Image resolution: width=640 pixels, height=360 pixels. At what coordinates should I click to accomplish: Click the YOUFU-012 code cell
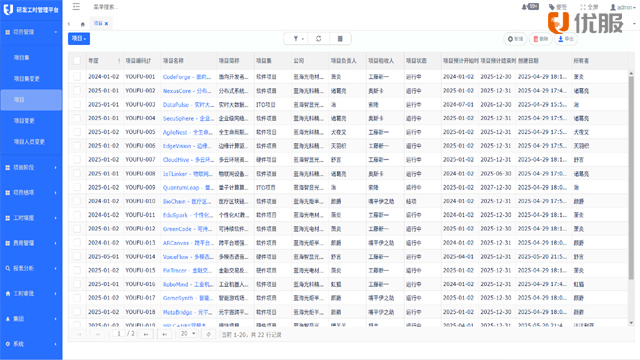click(x=140, y=229)
